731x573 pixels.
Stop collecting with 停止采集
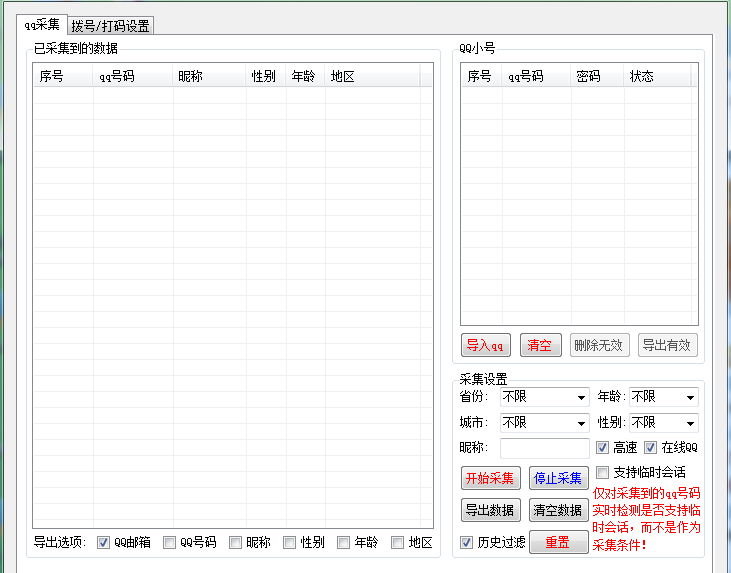558,478
